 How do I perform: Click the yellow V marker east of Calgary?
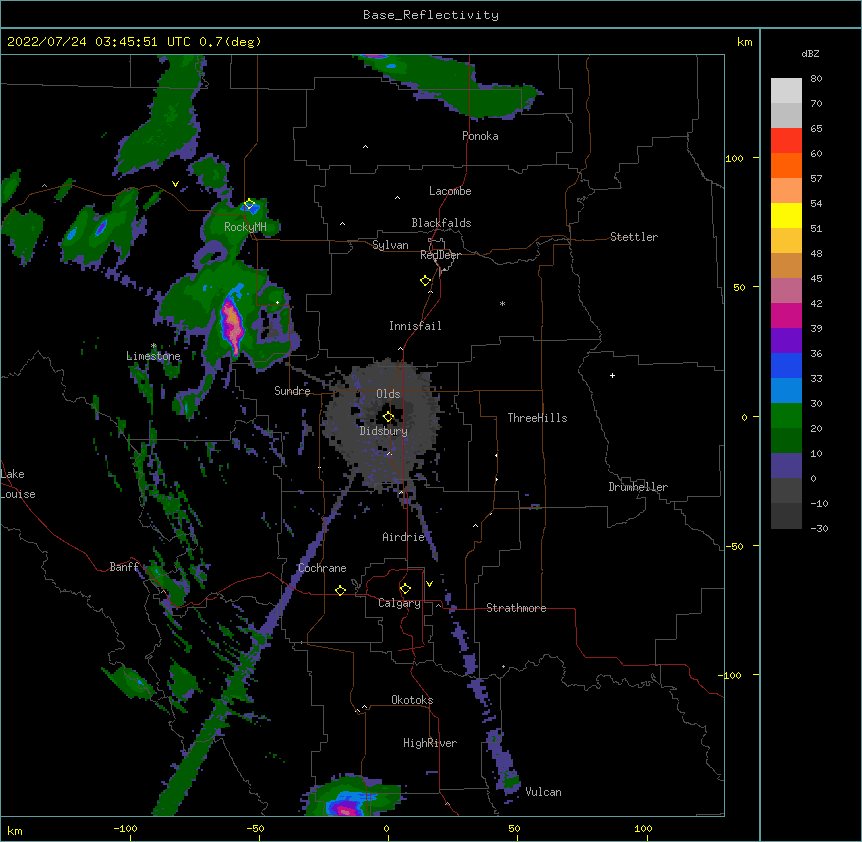(x=429, y=584)
